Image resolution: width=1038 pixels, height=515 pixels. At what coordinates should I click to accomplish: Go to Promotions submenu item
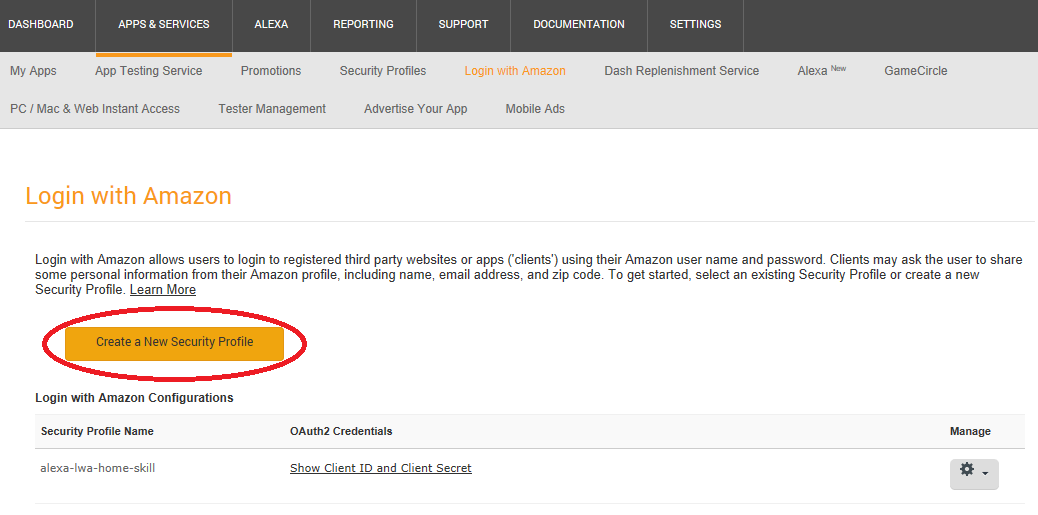coord(271,71)
